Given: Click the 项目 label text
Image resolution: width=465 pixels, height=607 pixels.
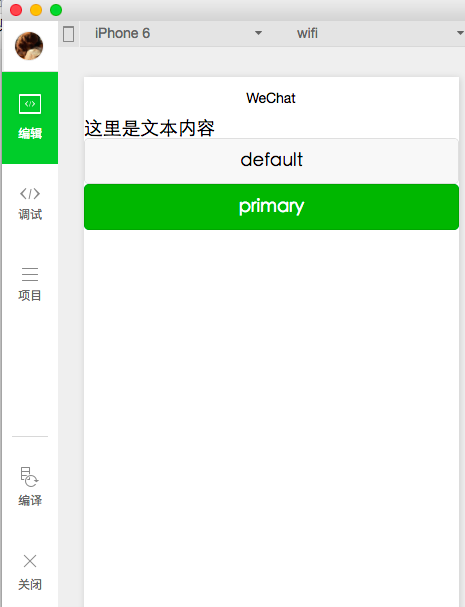Looking at the screenshot, I should coord(30,295).
